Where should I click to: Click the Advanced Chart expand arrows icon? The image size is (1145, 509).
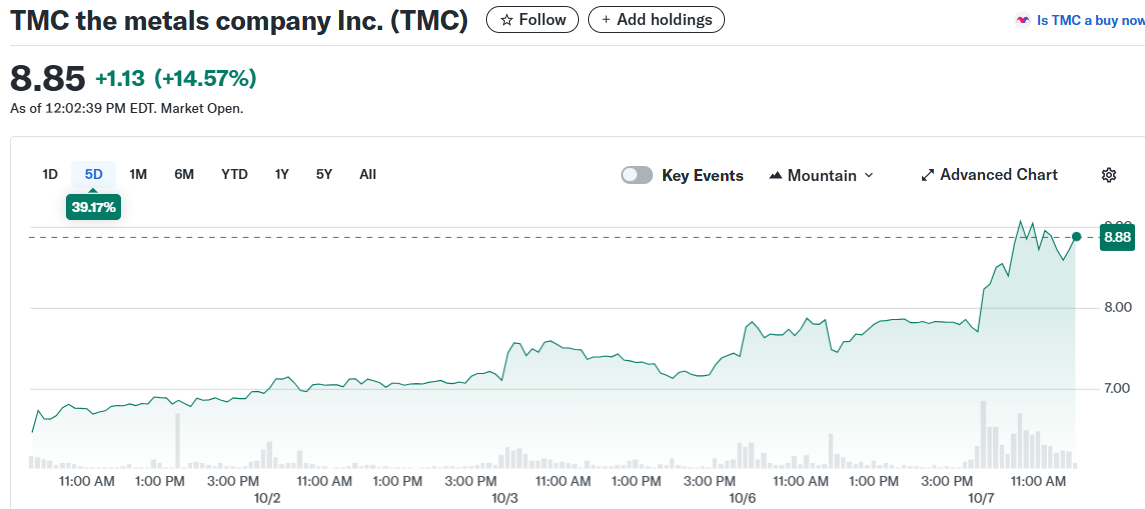pos(927,175)
